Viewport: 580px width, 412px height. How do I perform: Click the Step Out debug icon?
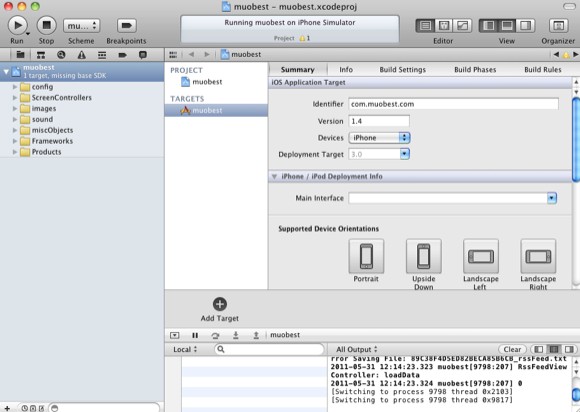point(256,335)
